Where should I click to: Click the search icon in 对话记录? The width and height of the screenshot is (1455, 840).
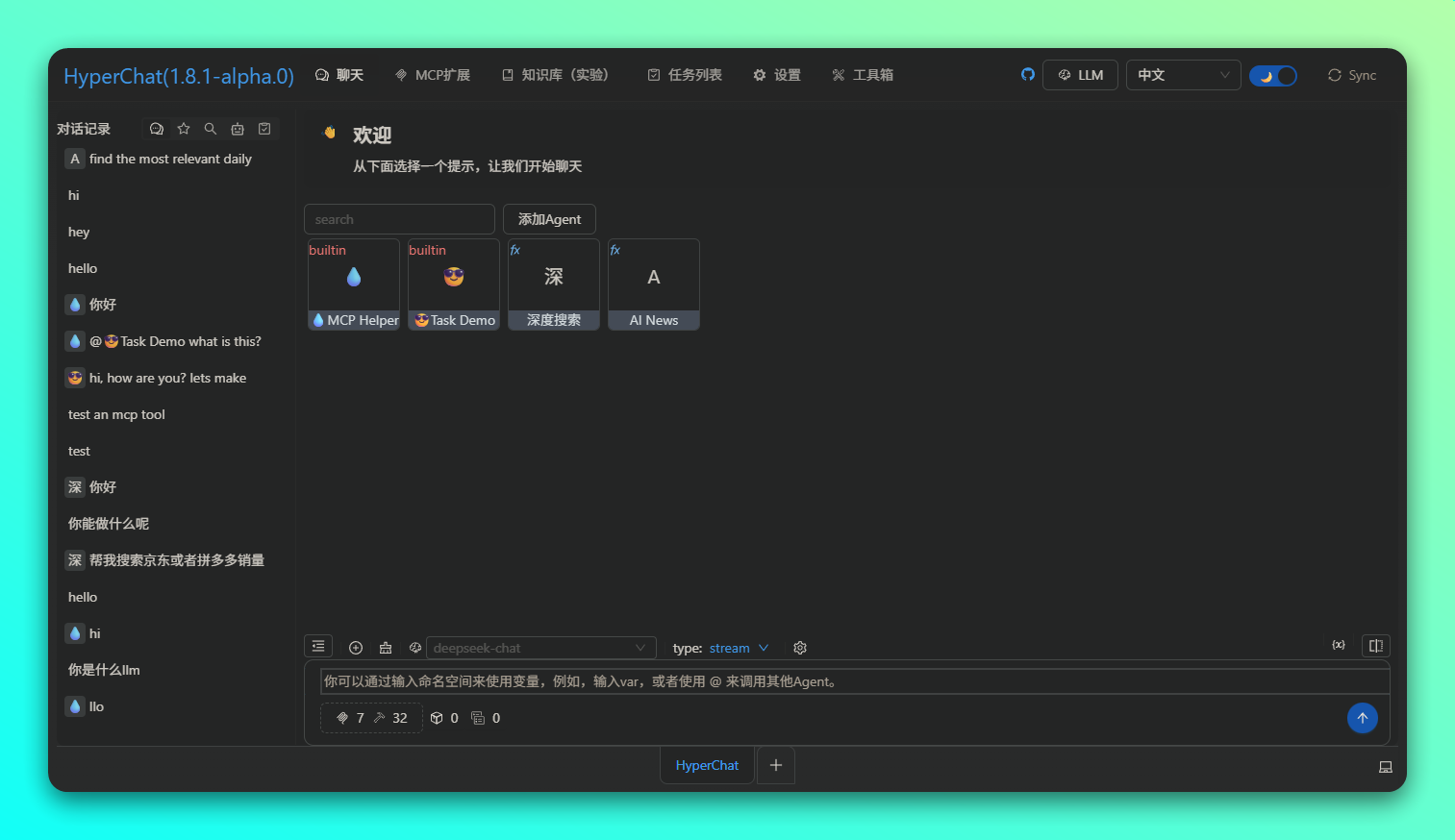(211, 129)
